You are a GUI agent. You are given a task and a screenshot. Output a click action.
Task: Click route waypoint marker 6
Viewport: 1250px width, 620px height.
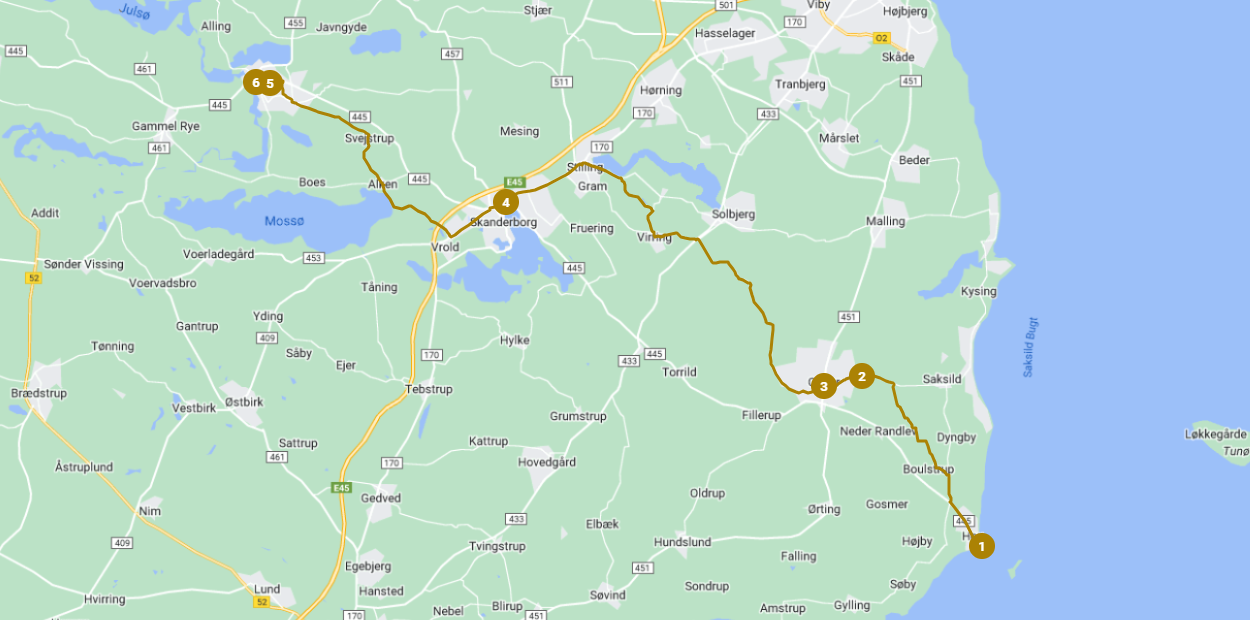coord(255,82)
